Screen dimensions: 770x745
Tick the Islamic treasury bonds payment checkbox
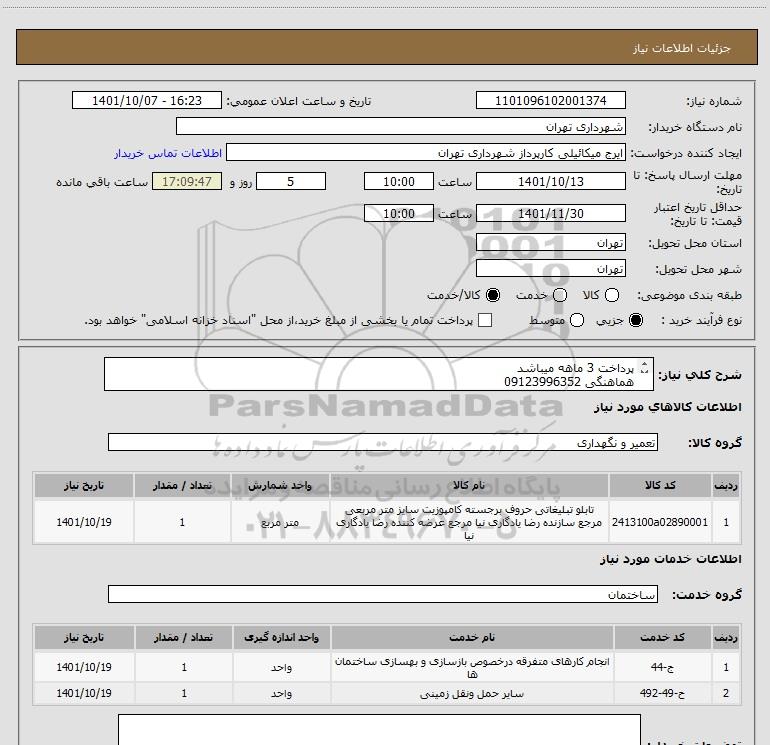(485, 320)
